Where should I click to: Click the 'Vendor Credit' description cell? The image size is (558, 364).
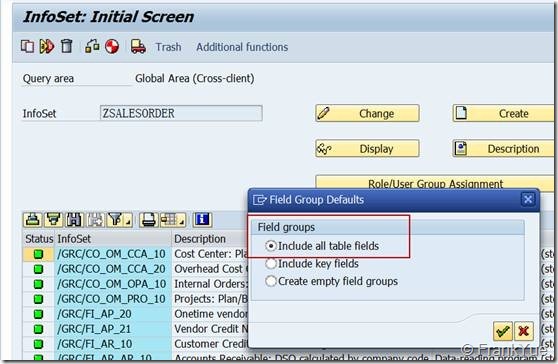pos(210,329)
